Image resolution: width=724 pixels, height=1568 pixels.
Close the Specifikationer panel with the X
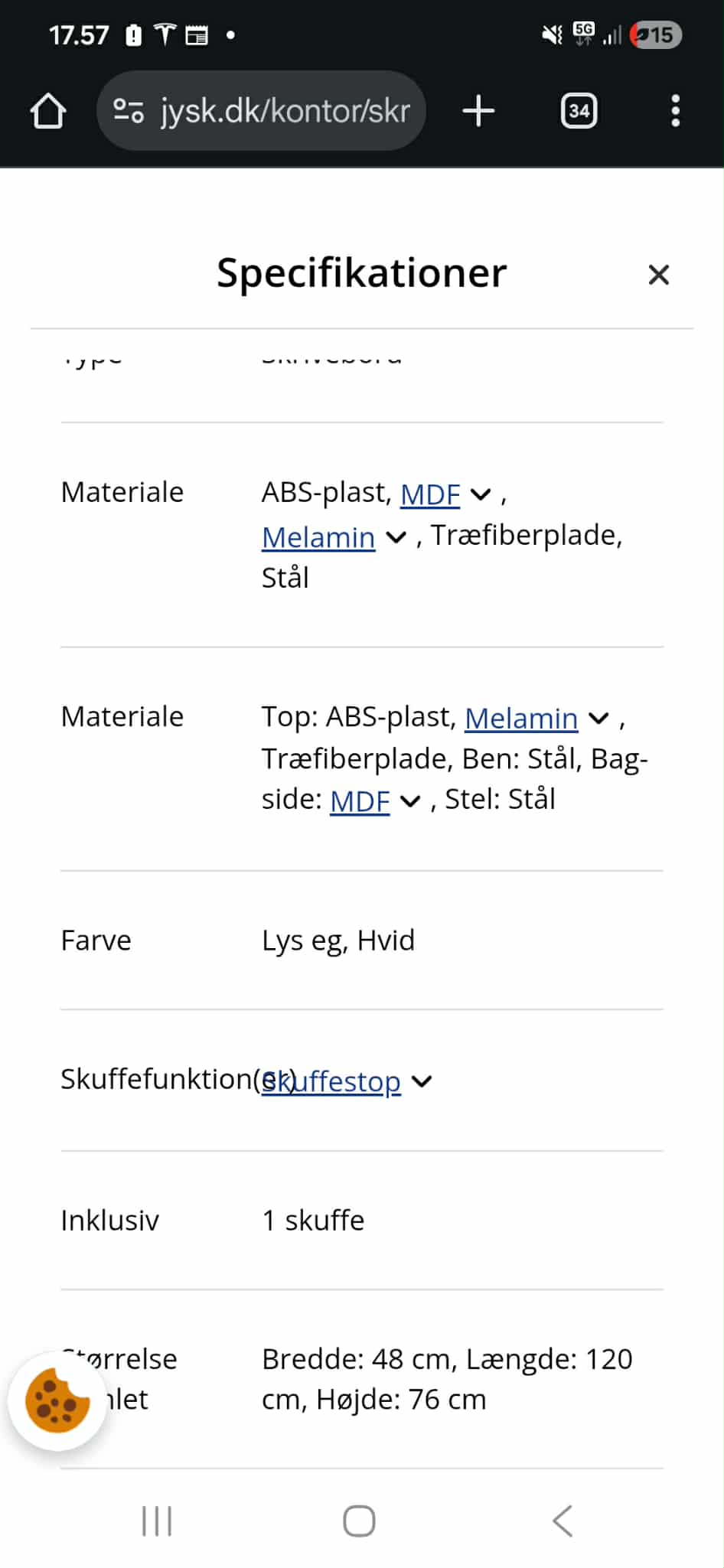click(658, 274)
